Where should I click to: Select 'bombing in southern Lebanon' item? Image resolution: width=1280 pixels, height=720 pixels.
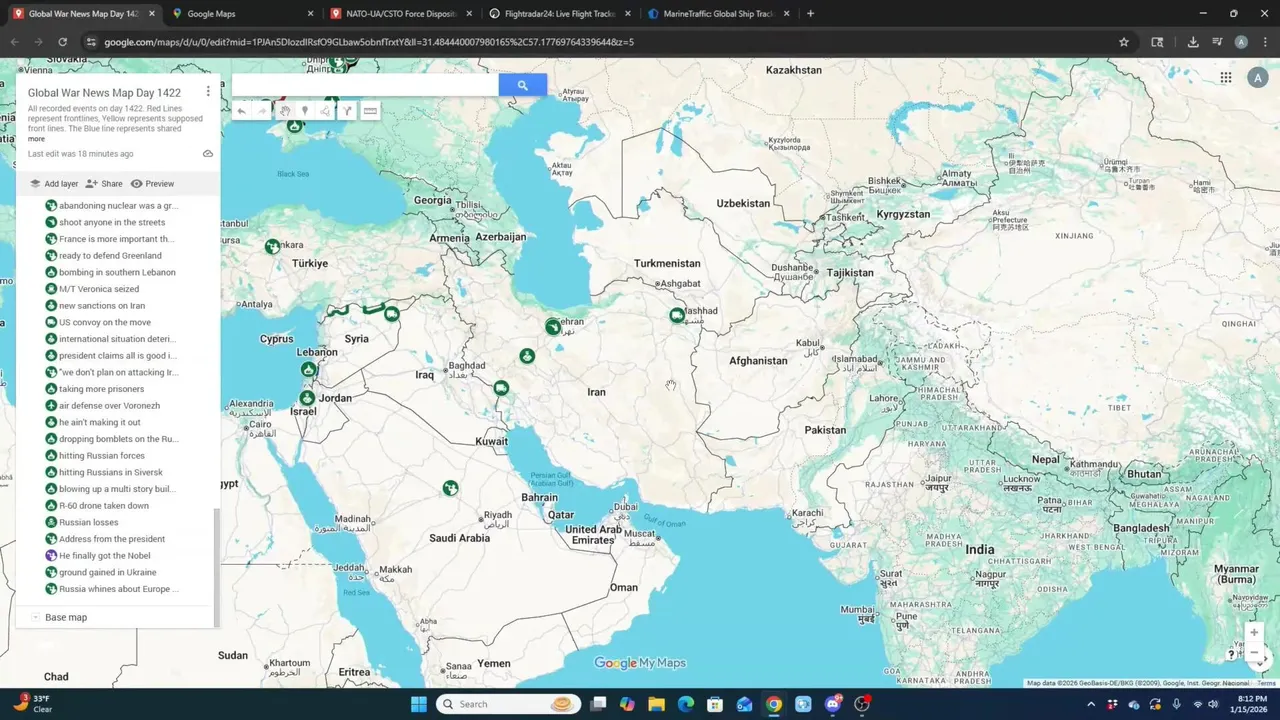(x=117, y=272)
